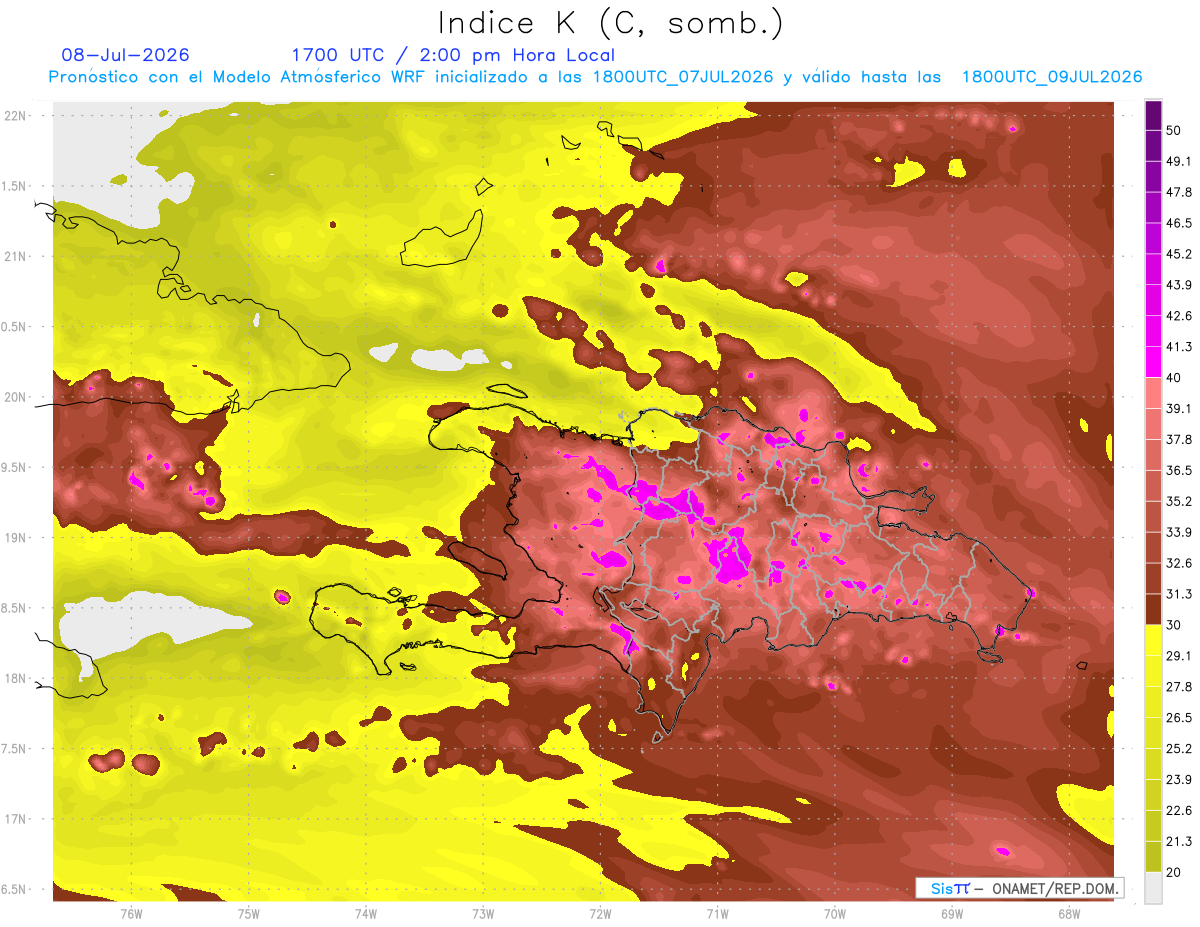Click the "18N" latitude label
The image size is (1200, 927).
click(17, 679)
